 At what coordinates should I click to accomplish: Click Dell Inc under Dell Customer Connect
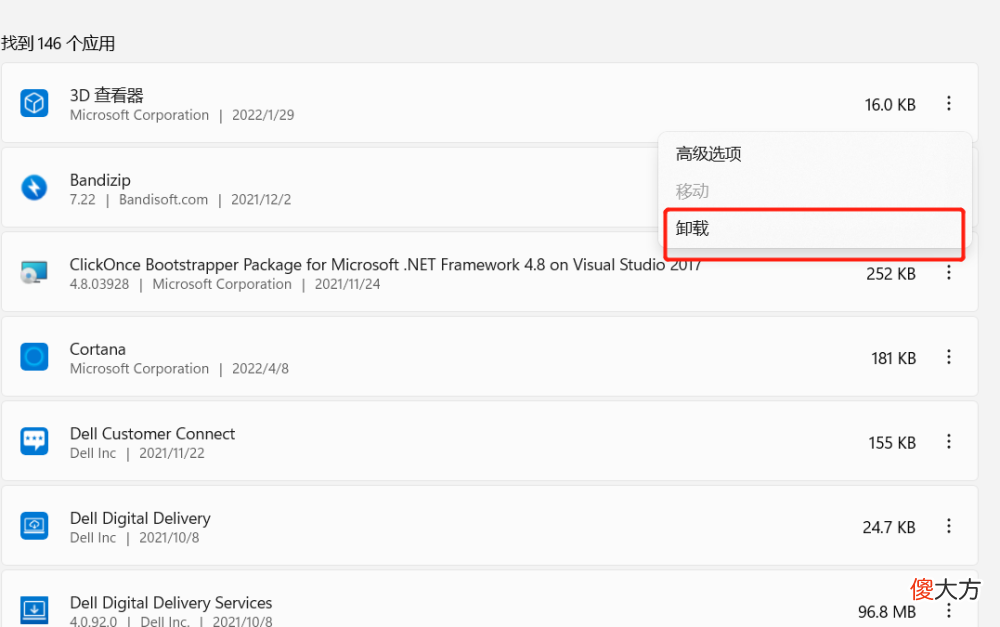click(92, 454)
